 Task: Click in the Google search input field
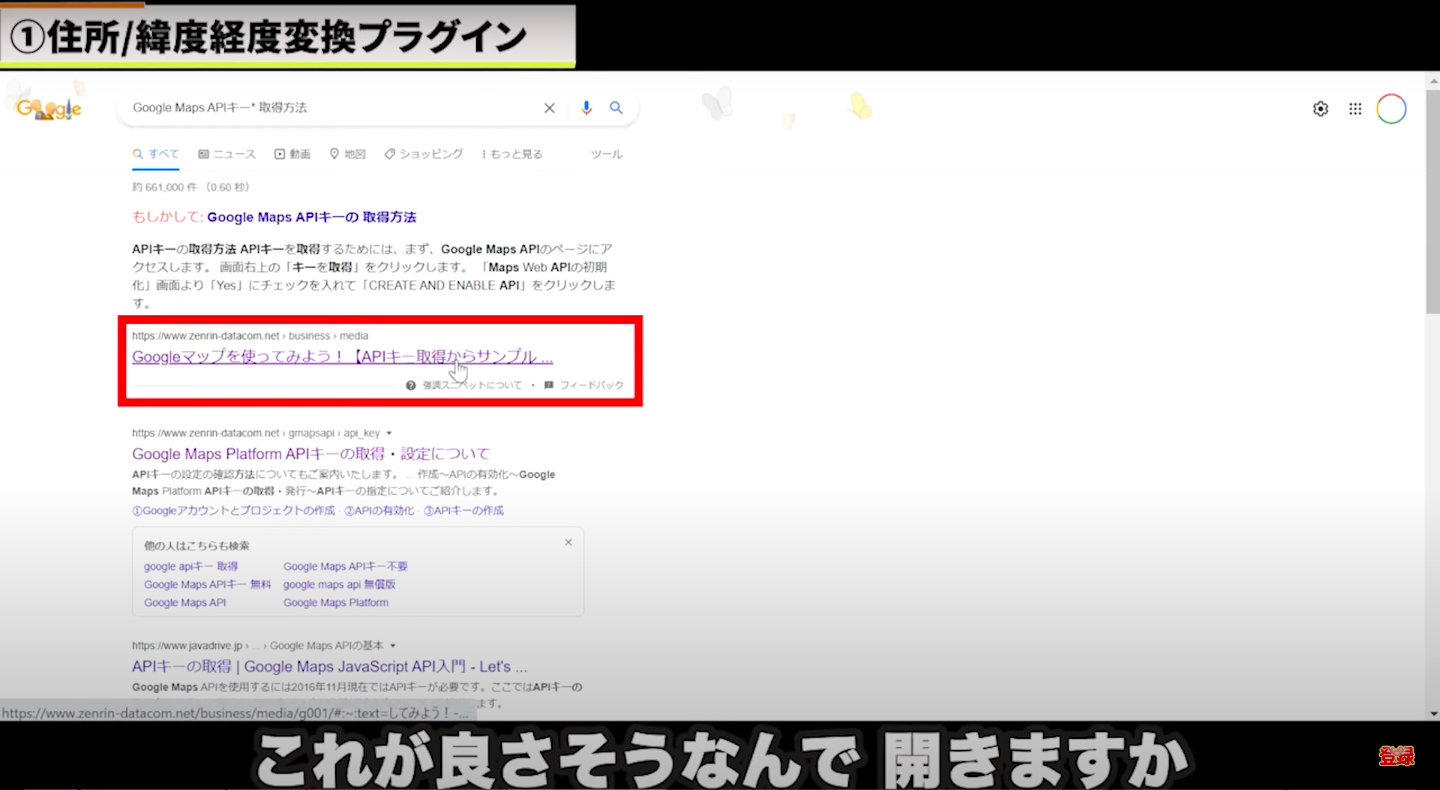coord(330,108)
